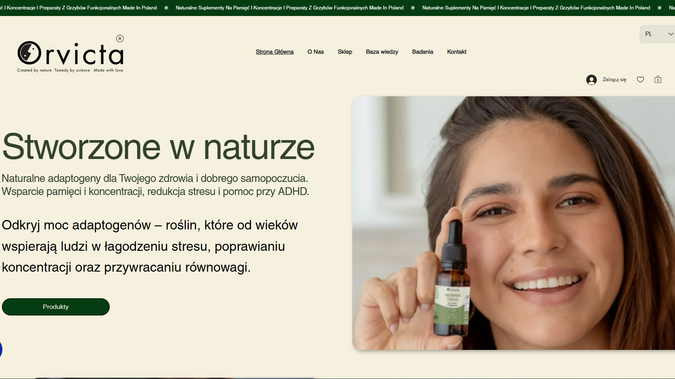The width and height of the screenshot is (675, 379).
Task: Open the O Nas menu item
Action: click(x=316, y=52)
